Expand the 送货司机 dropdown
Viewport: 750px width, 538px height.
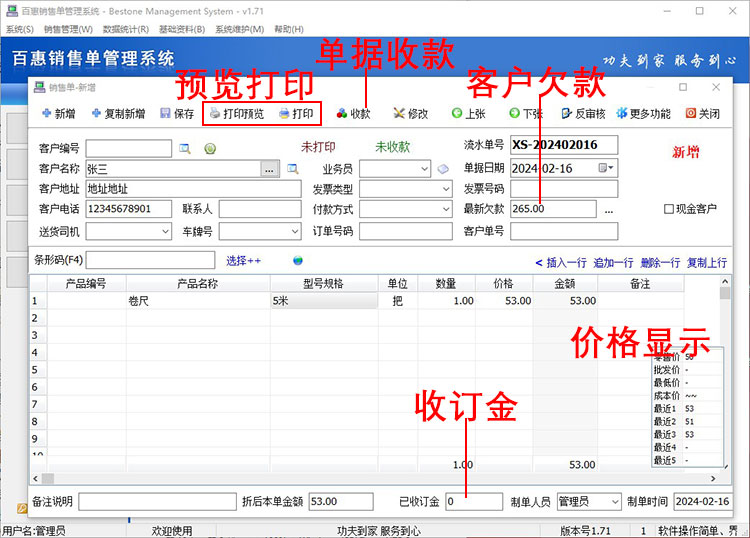pyautogui.click(x=165, y=231)
